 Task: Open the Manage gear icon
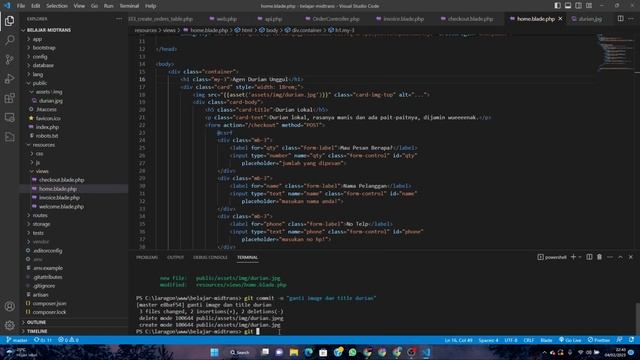point(9,325)
